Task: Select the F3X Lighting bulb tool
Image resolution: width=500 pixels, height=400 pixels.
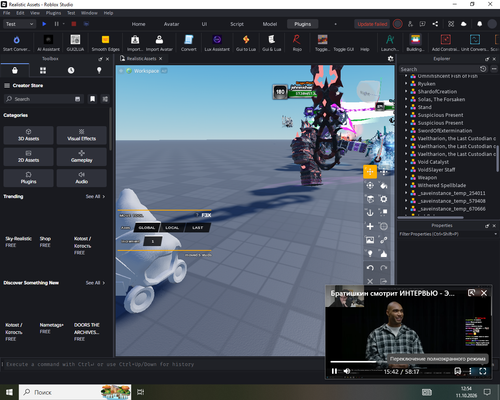Action: click(x=370, y=254)
